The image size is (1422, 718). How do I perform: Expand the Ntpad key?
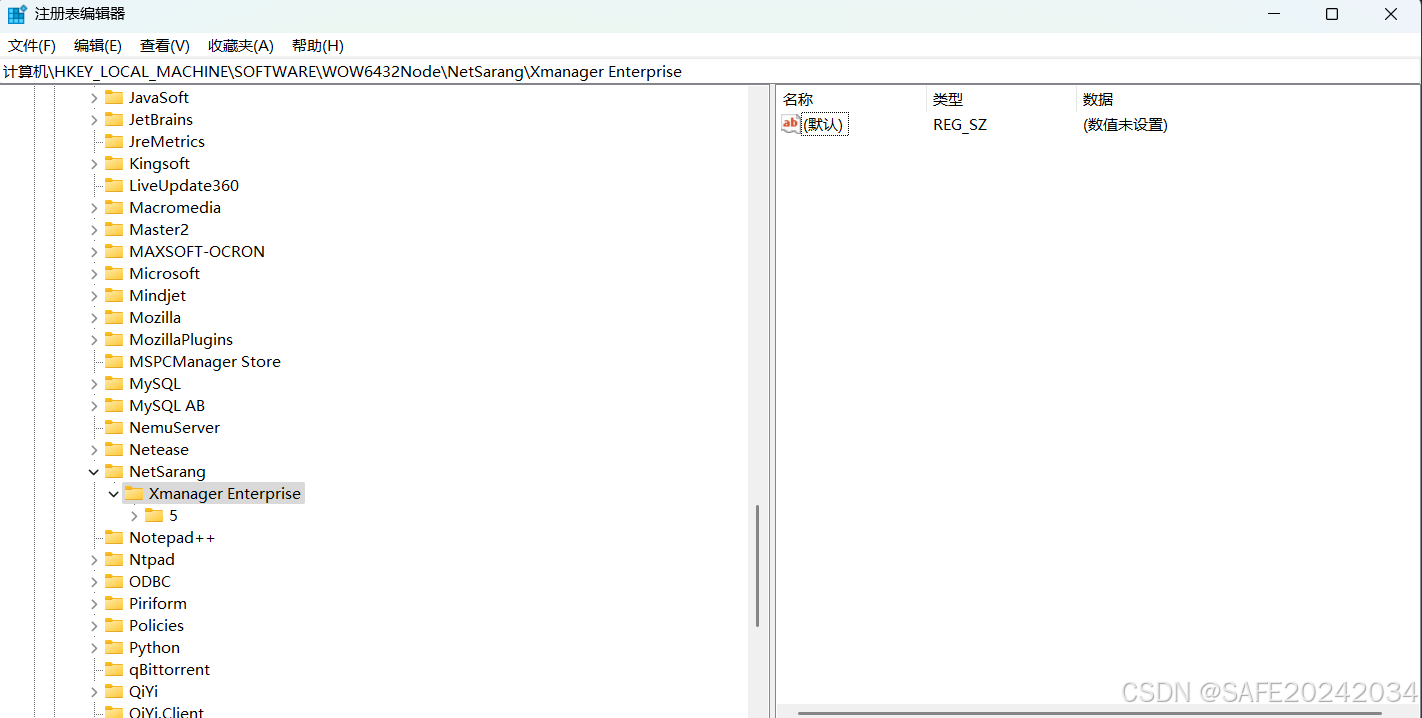click(94, 559)
